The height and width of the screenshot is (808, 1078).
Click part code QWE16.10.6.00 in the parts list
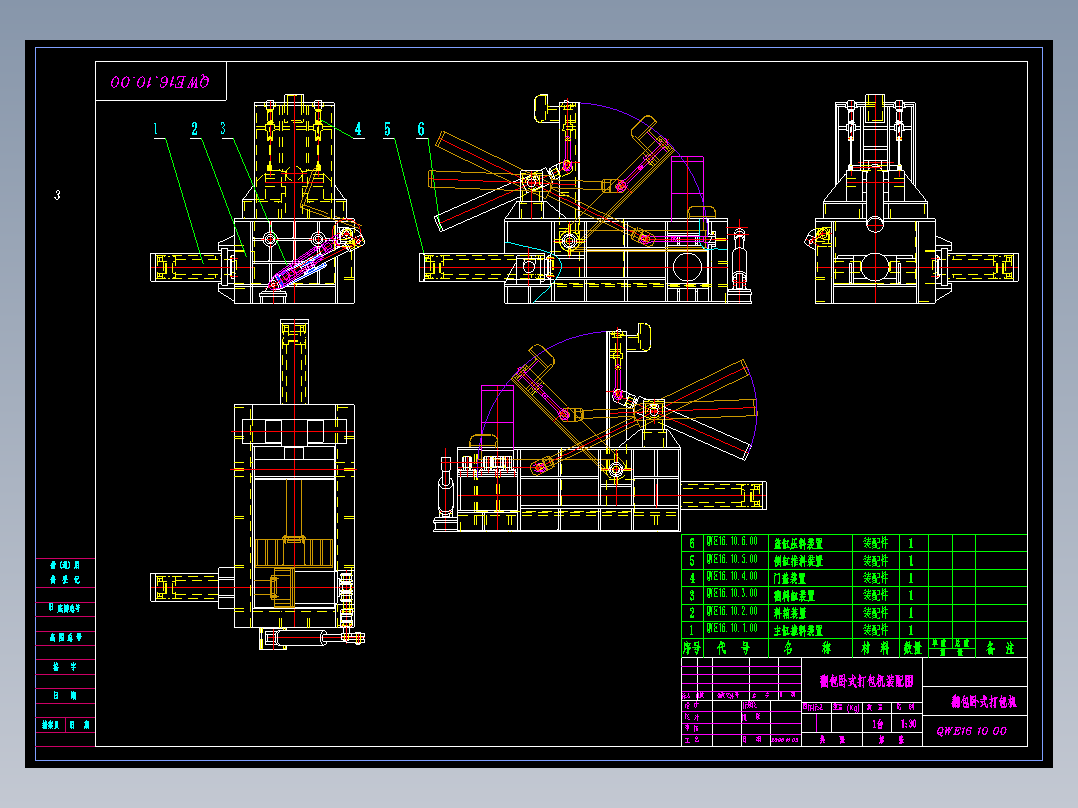732,543
